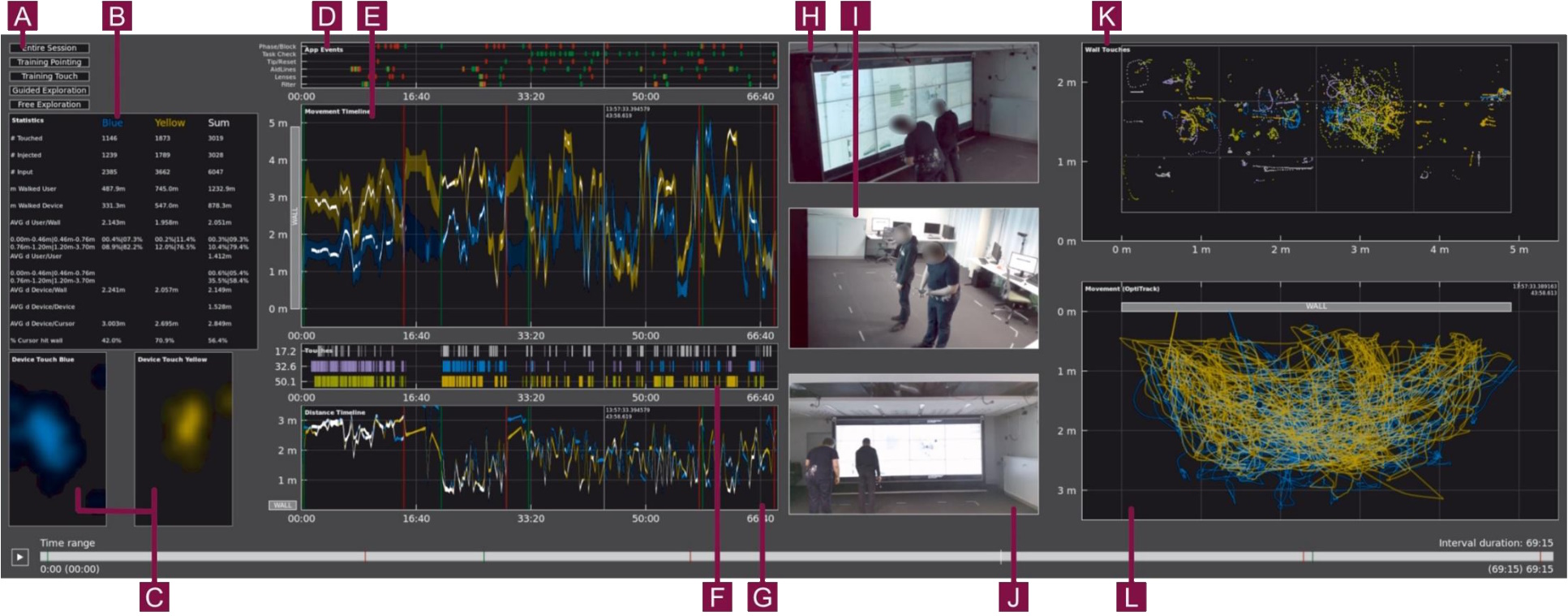Click the Blue column header in Statistics
This screenshot has width=1568, height=616.
coord(112,123)
